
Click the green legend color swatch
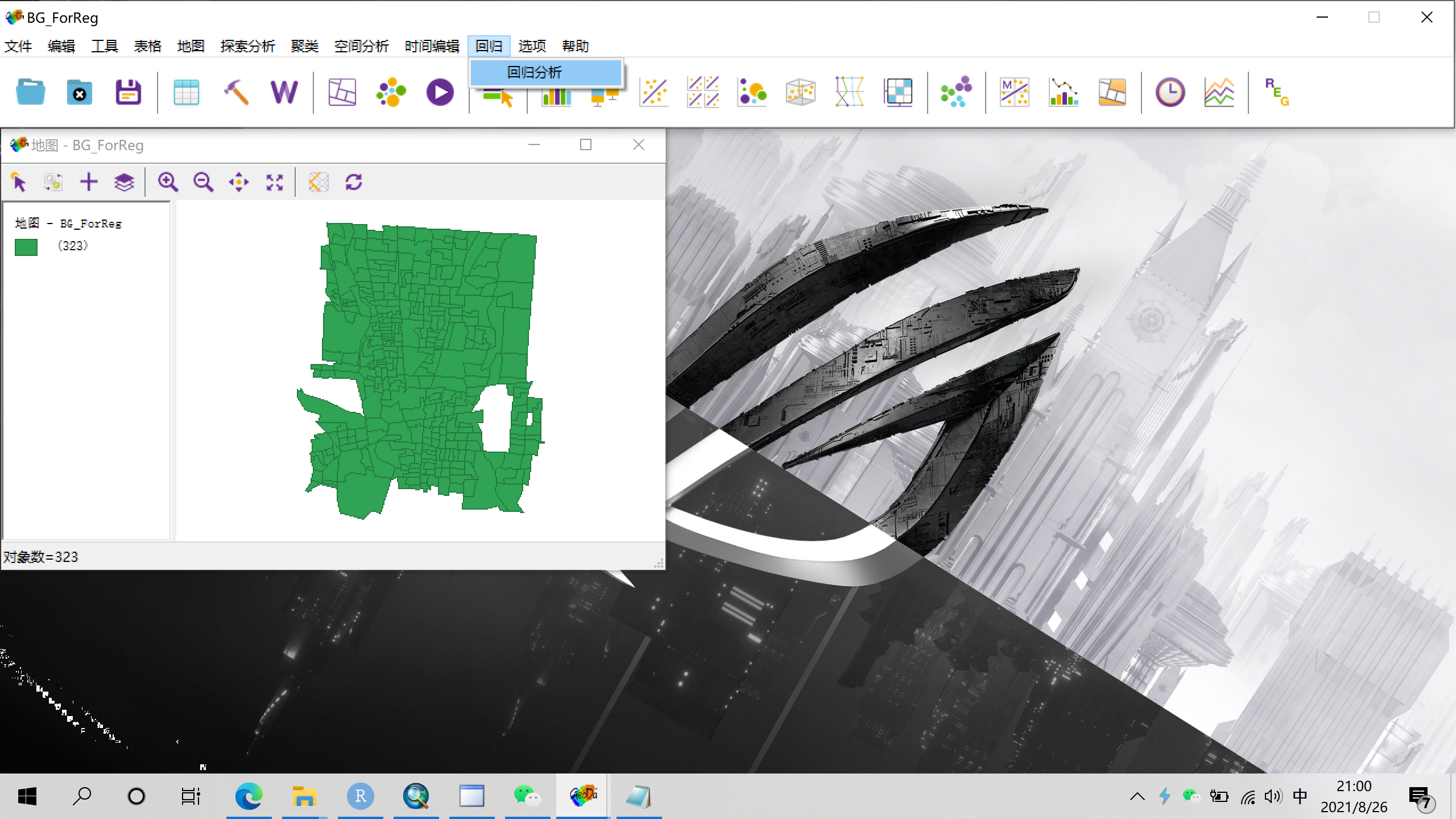[26, 247]
